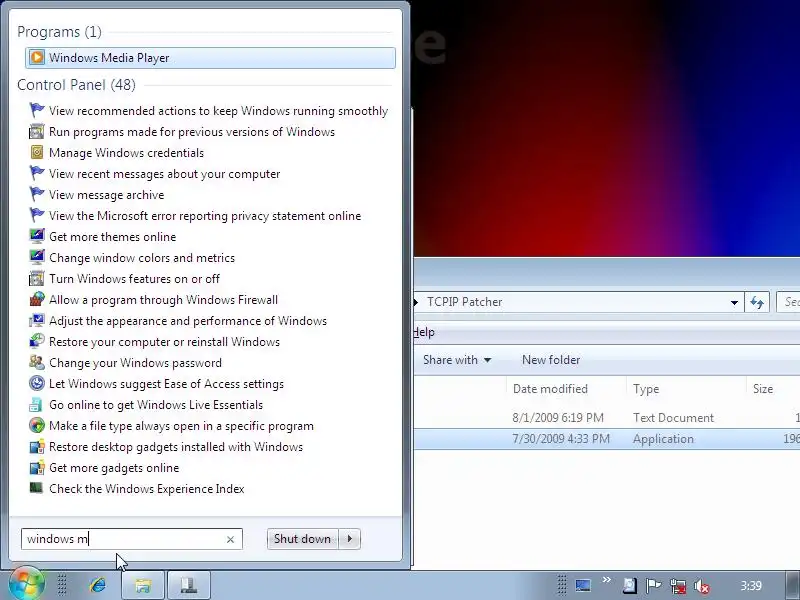Click the gadget icon beside Get more gadgets online
Viewport: 800px width, 600px height.
pyautogui.click(x=37, y=467)
